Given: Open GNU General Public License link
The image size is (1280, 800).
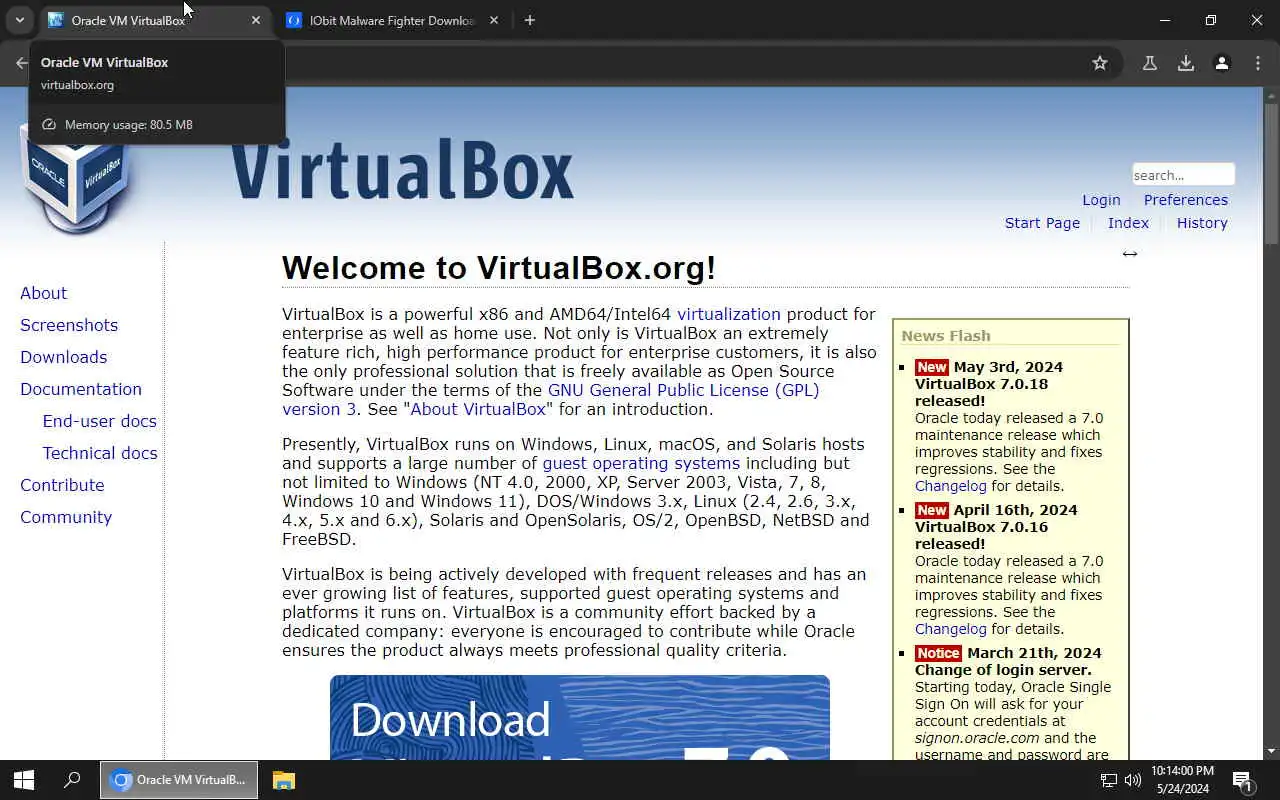Looking at the screenshot, I should pyautogui.click(x=683, y=390).
